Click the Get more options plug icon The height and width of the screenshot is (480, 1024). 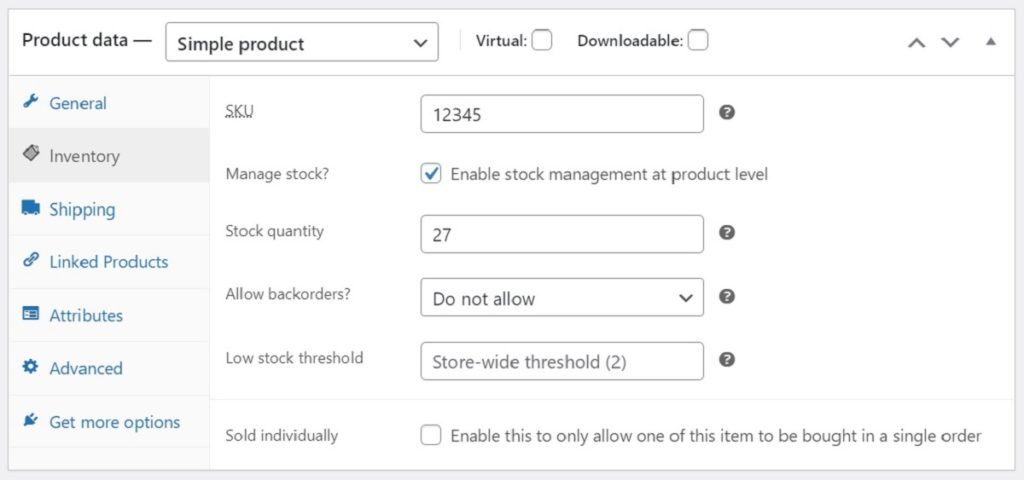coord(31,419)
